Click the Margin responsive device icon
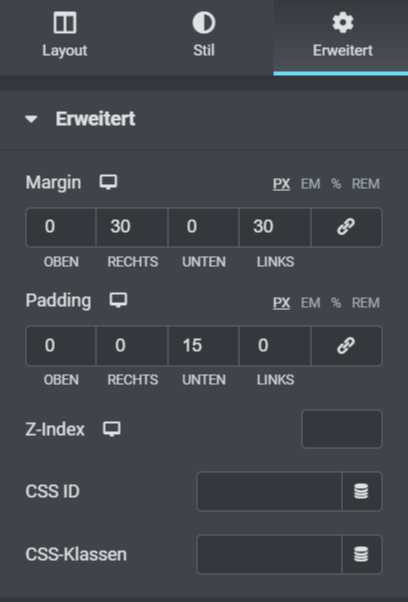Screen dimensions: 408x602 click(x=109, y=182)
